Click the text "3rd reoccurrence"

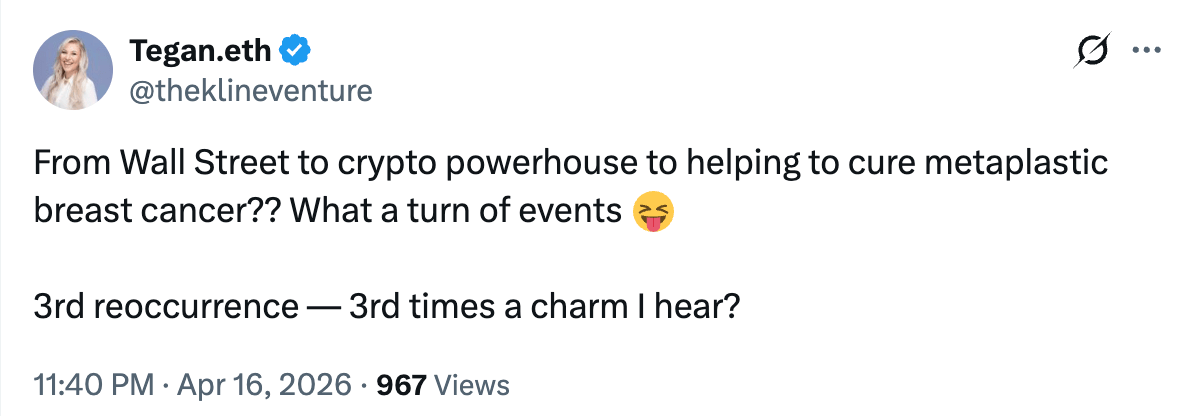(159, 305)
